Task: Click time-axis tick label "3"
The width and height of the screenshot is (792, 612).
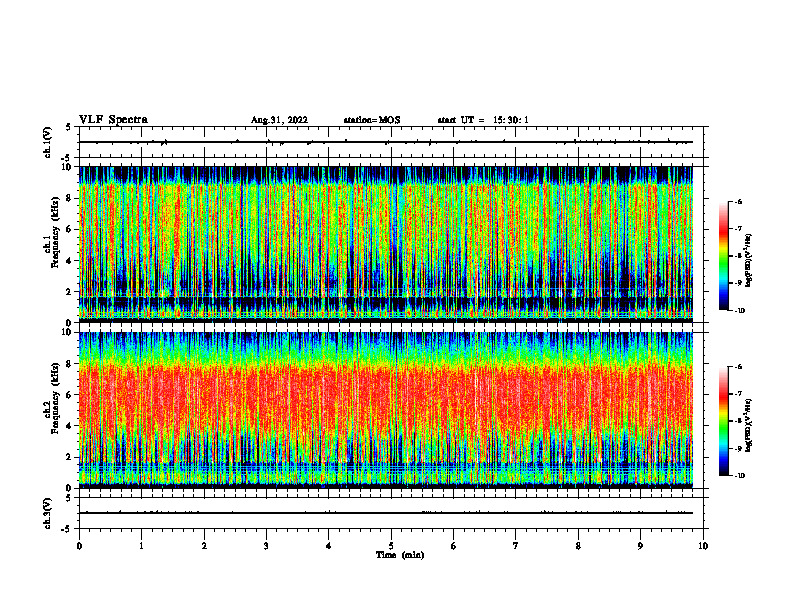Action: point(267,546)
